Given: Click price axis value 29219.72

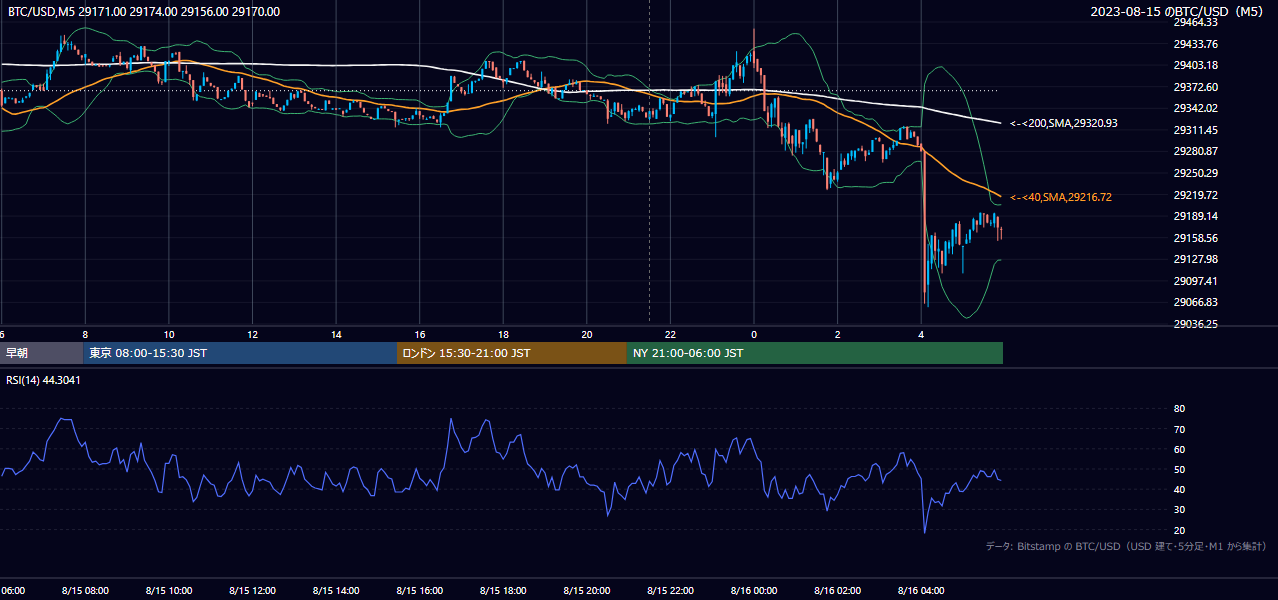Looking at the screenshot, I should [1195, 195].
